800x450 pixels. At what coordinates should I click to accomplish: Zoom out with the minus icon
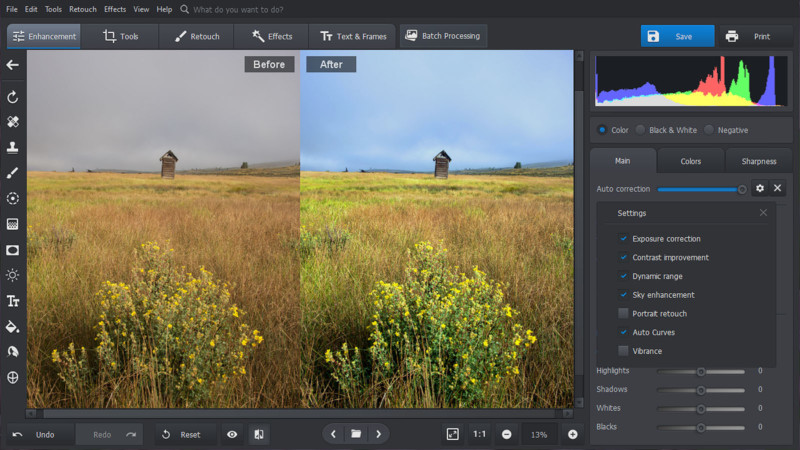tap(507, 434)
